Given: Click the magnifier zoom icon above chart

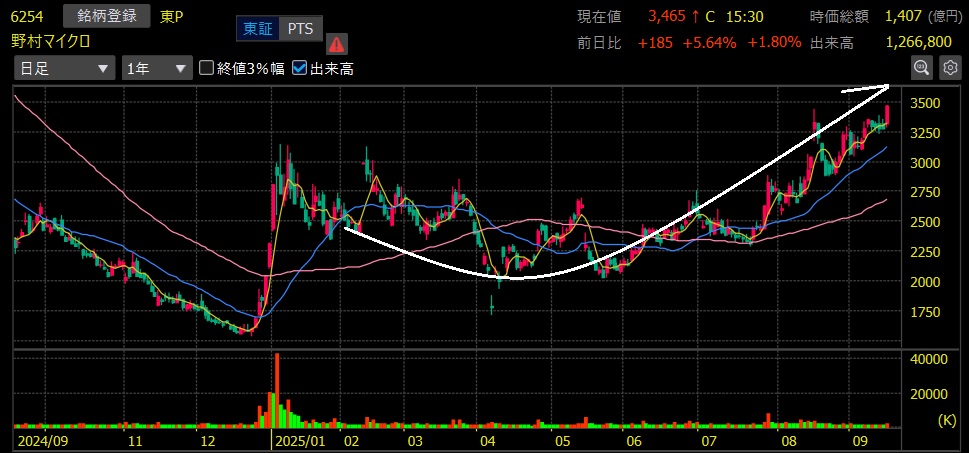Looking at the screenshot, I should click(920, 67).
